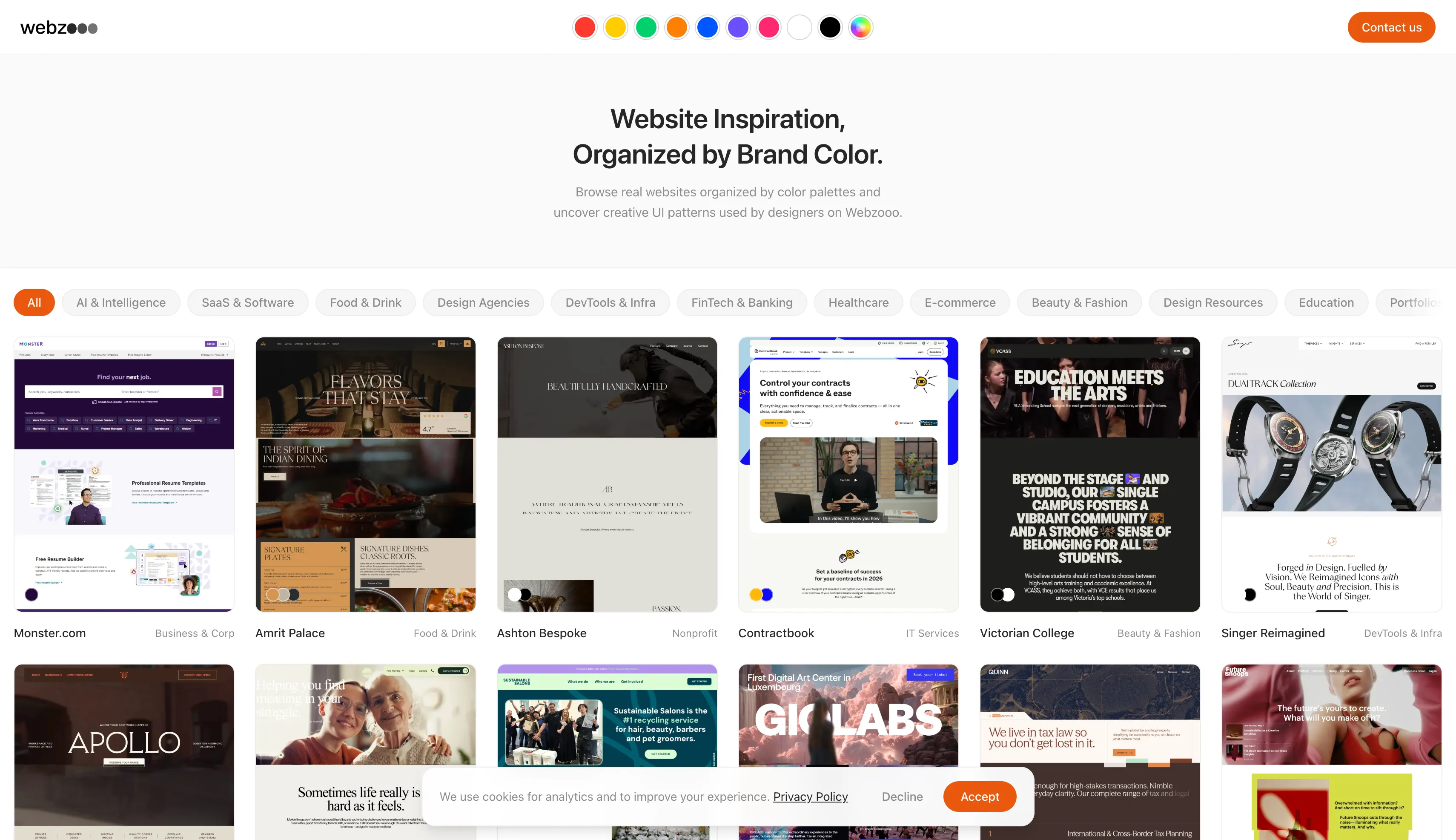Select the purple color filter
The image size is (1456, 840).
(738, 27)
